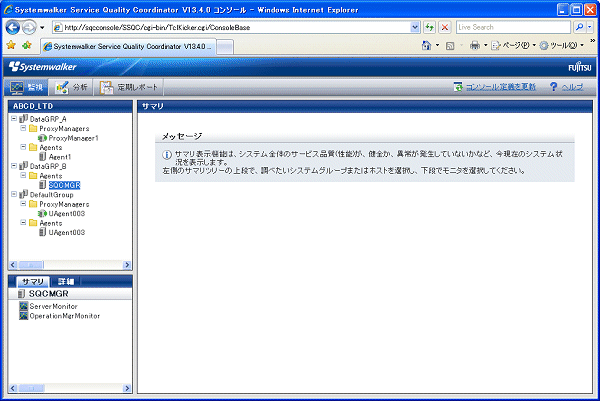Refresh the page with green arrows icon
The image size is (600, 401).
(430, 27)
